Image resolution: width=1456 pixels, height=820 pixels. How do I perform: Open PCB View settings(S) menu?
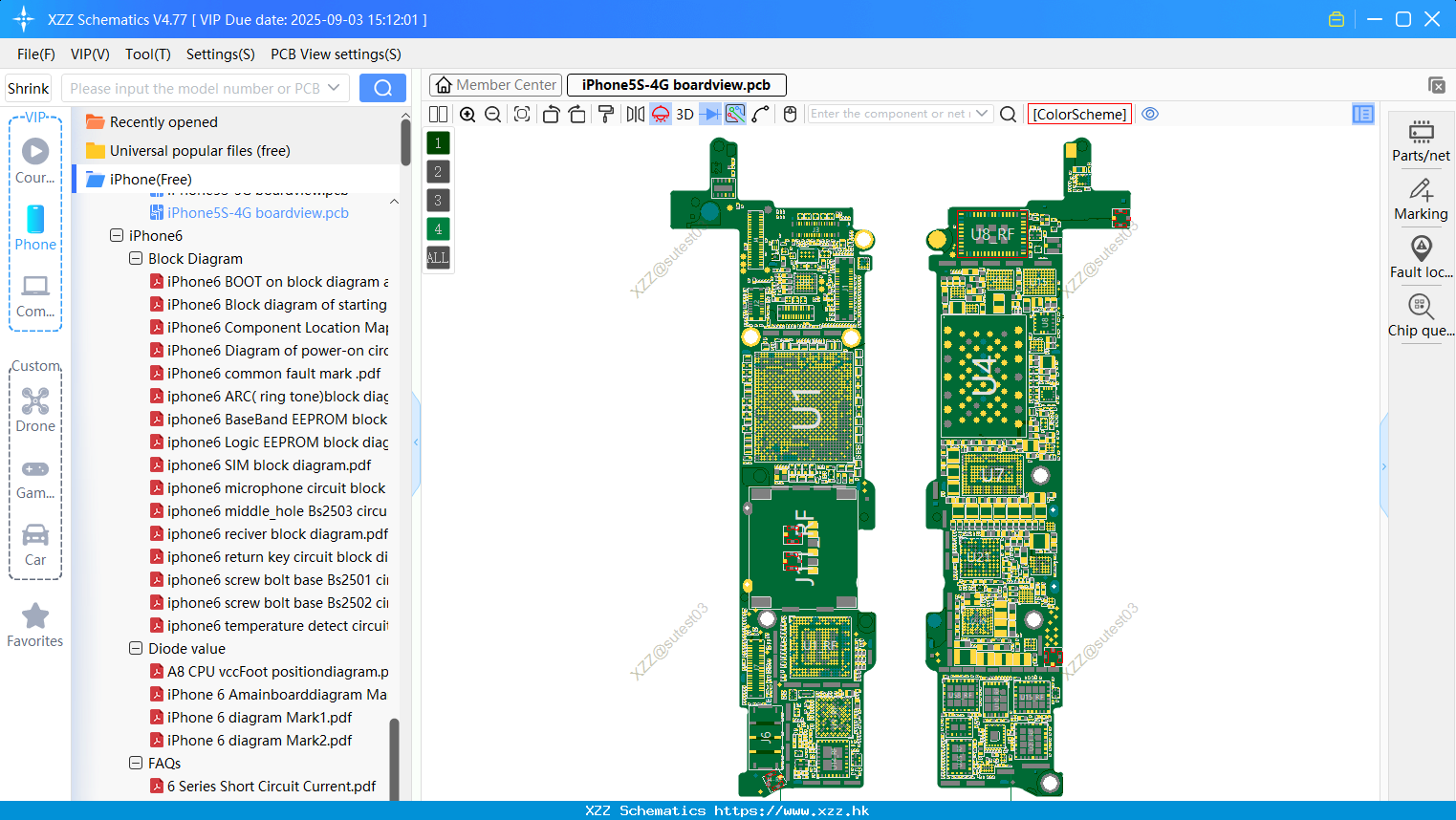click(x=336, y=54)
